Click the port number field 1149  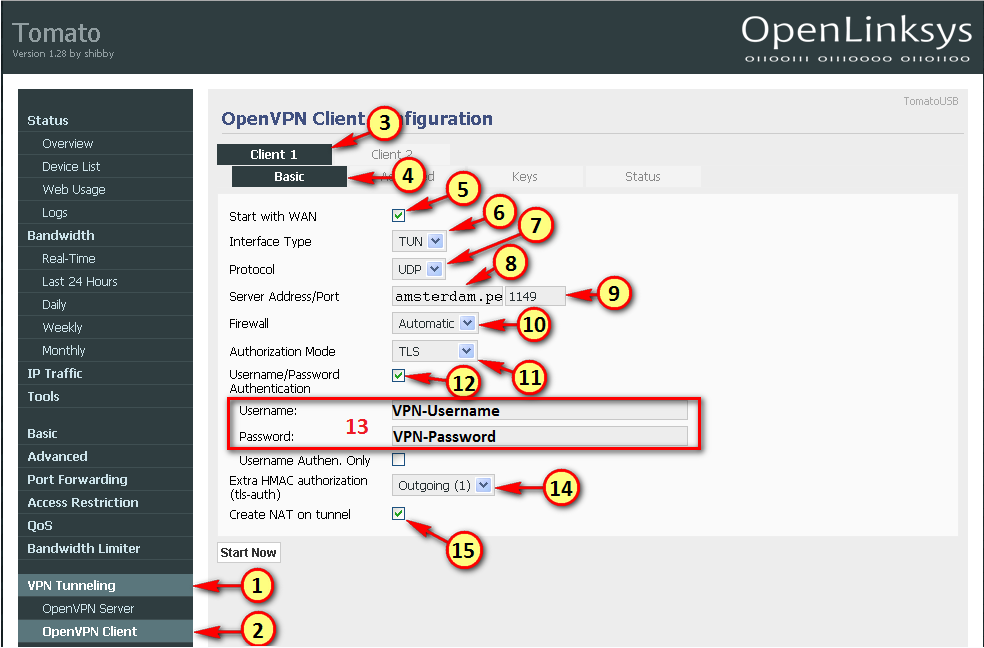pos(535,296)
